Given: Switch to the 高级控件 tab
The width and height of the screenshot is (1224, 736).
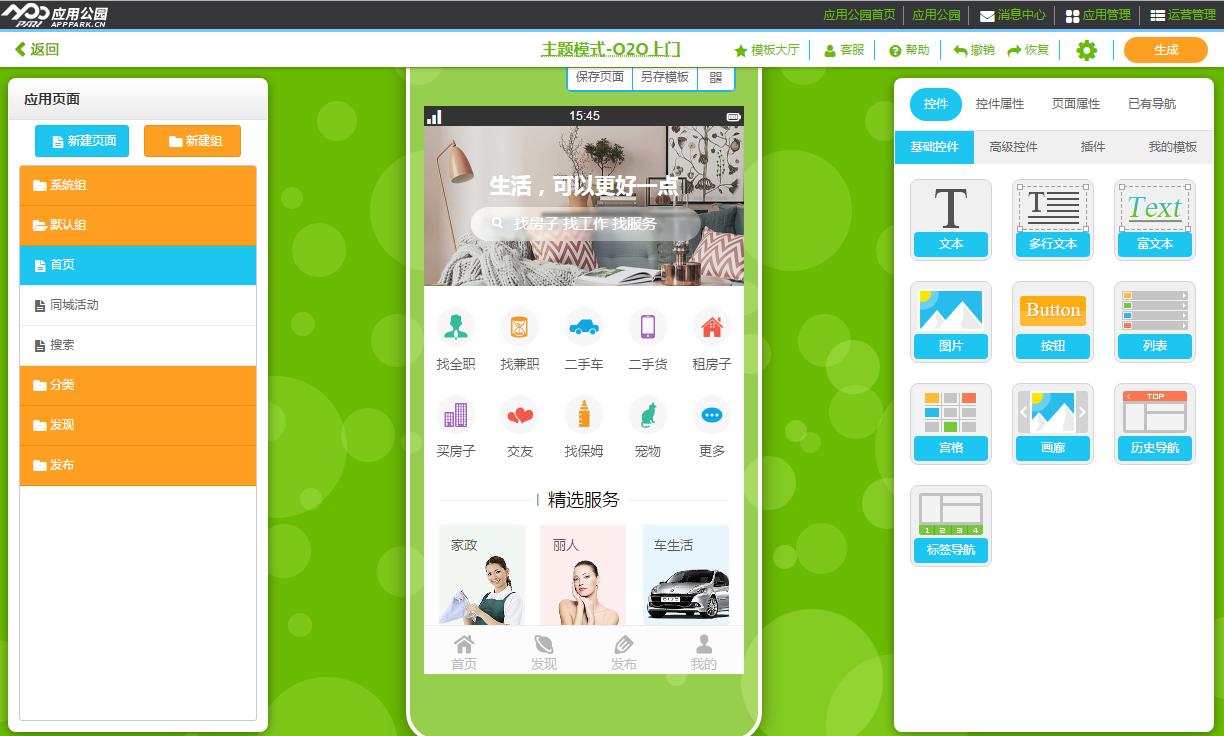Looking at the screenshot, I should tap(1013, 147).
